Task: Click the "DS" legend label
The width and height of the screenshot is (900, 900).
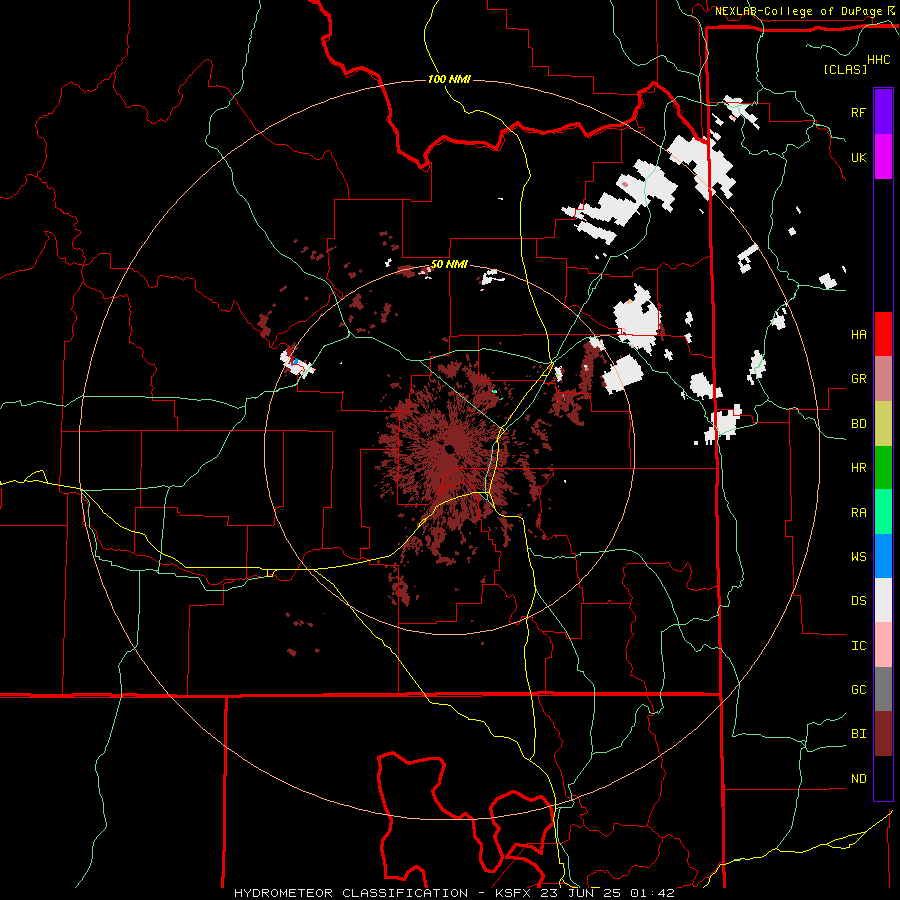Action: (859, 601)
